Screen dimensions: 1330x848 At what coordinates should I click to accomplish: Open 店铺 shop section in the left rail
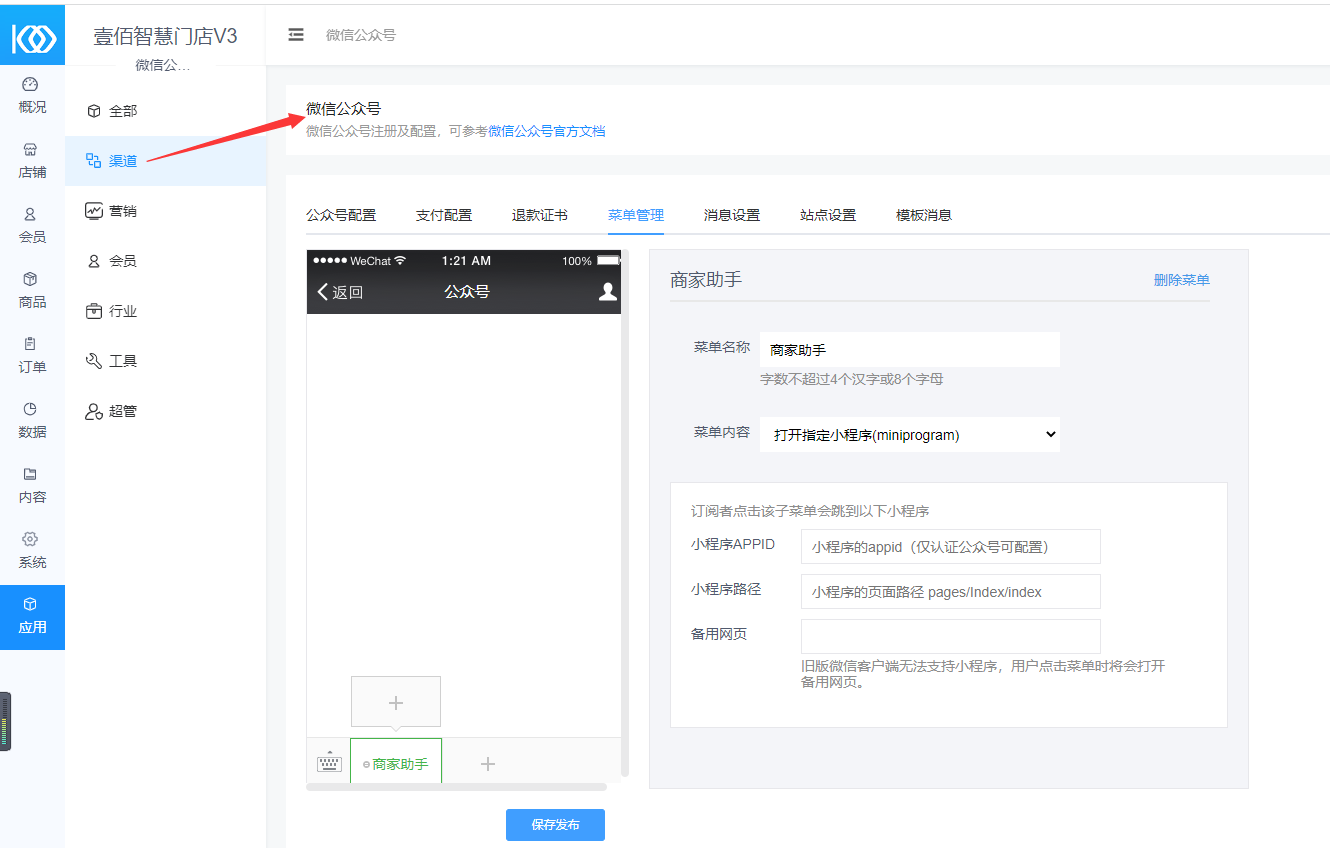point(32,161)
